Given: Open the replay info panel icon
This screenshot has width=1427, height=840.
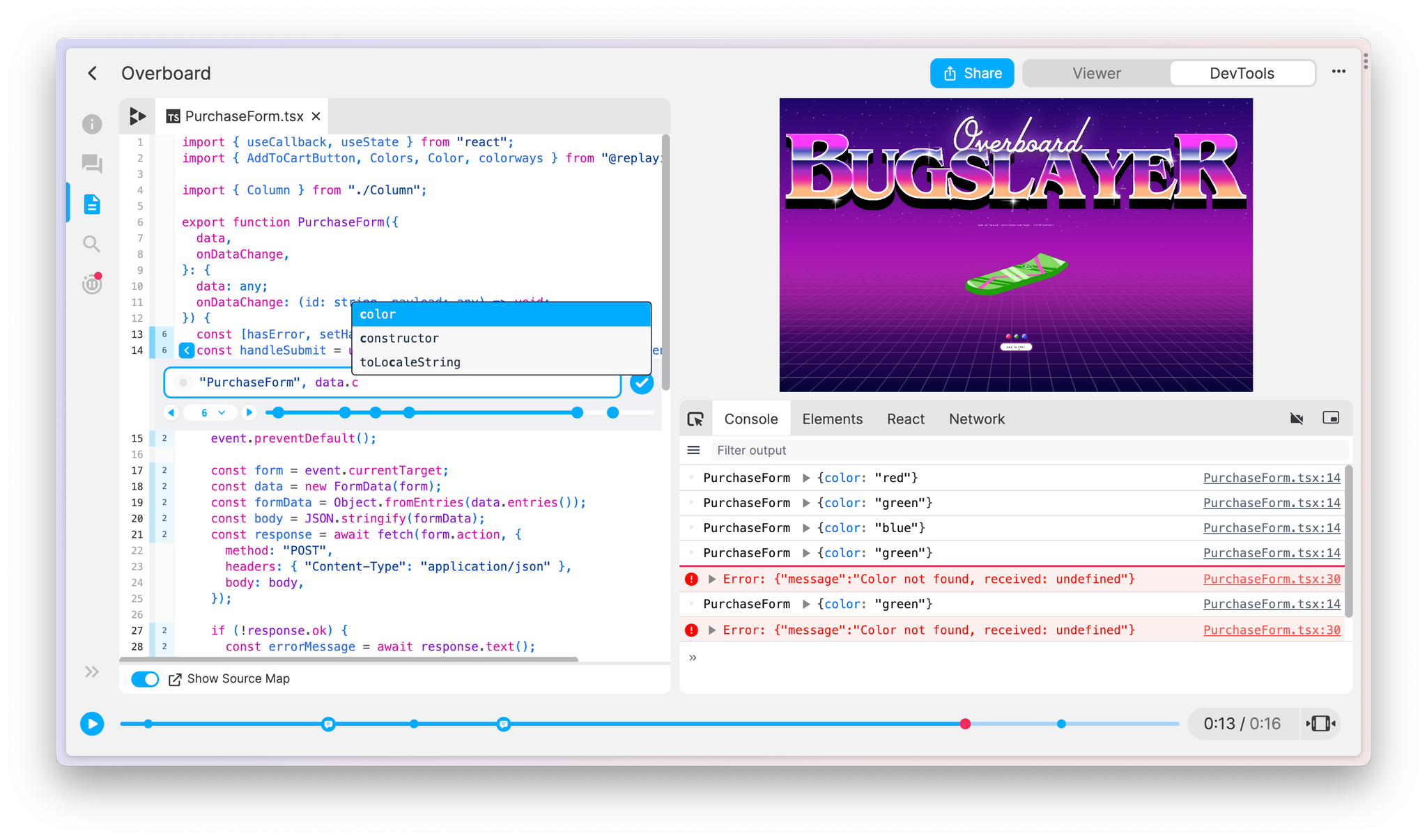Looking at the screenshot, I should 92,124.
